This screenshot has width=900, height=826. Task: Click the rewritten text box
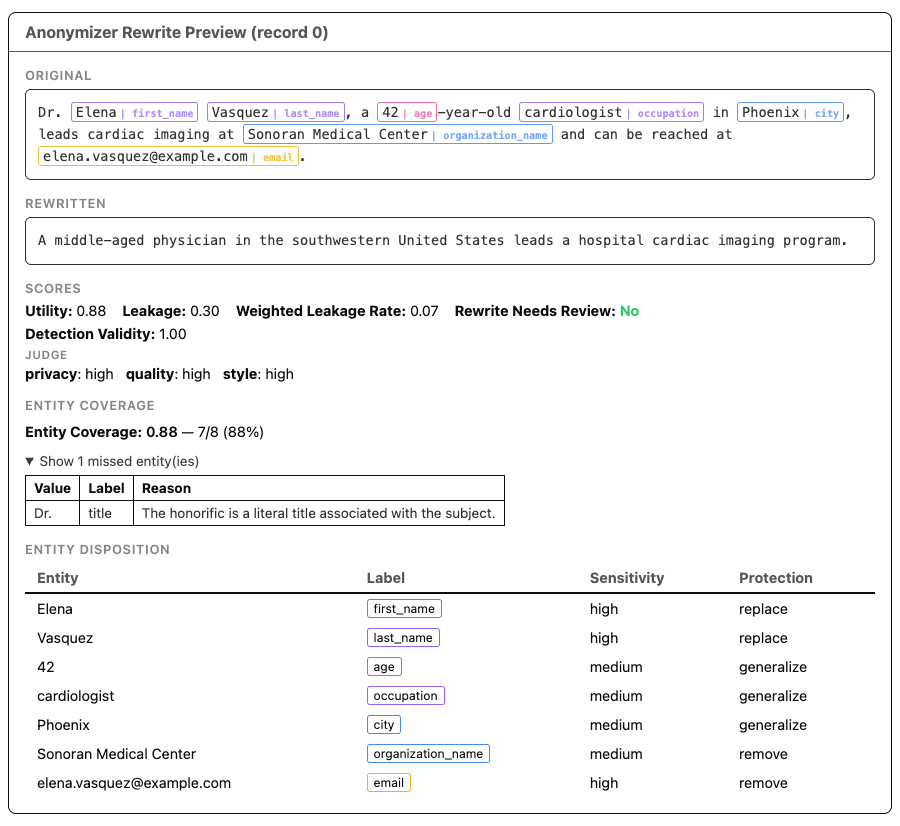450,241
